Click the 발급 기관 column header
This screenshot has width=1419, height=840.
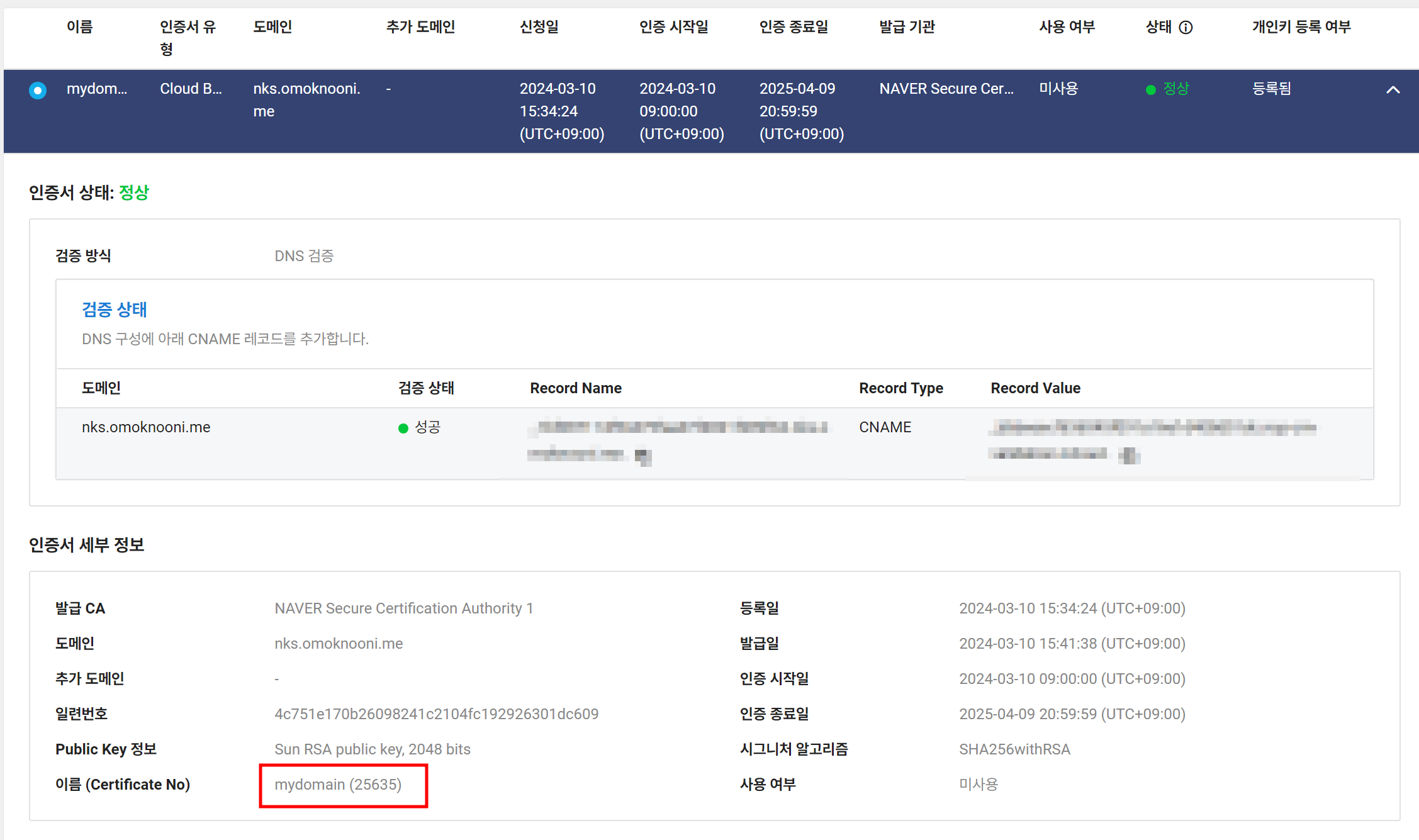(907, 27)
